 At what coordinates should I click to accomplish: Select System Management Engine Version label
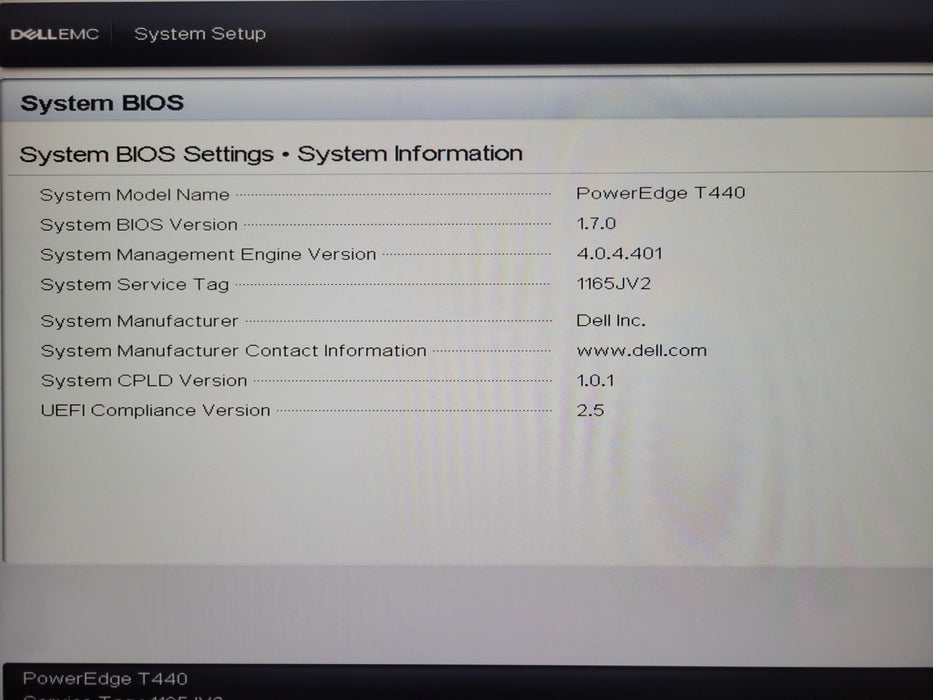click(208, 255)
